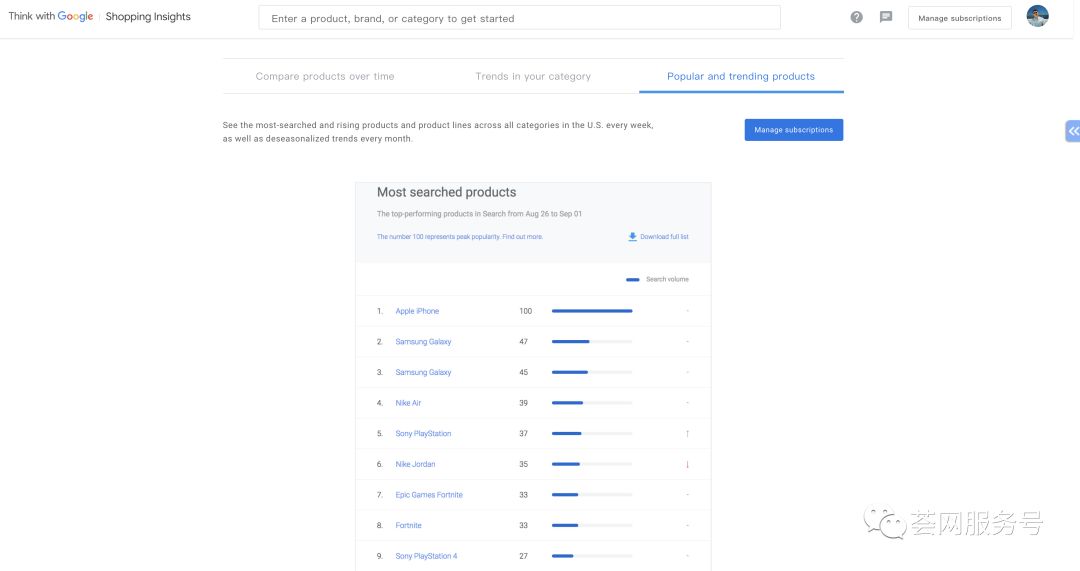
Task: Click the Shopping Insights title
Action: point(148,17)
